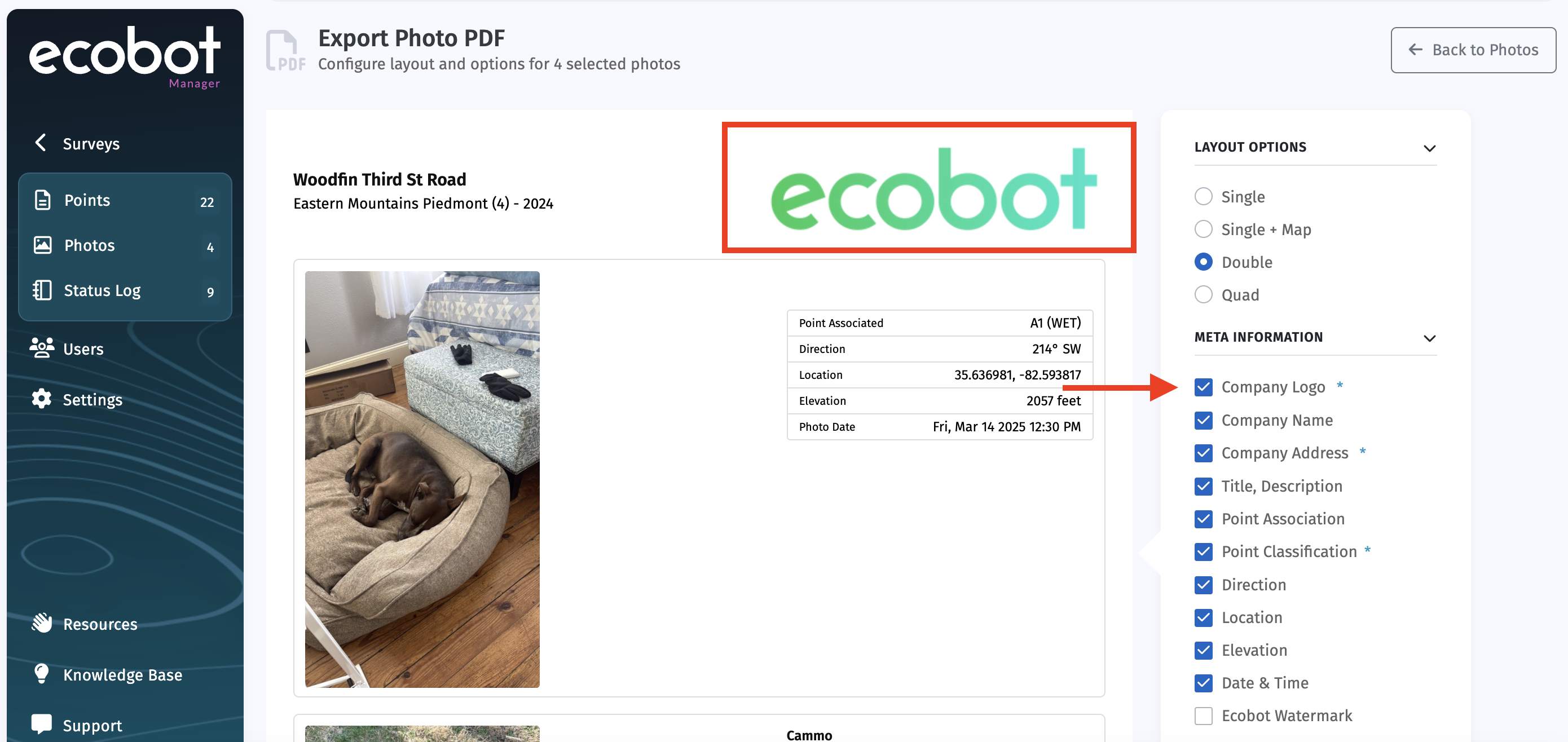Collapse the Layout Options section chevron
This screenshot has height=742, width=1568.
1429,148
